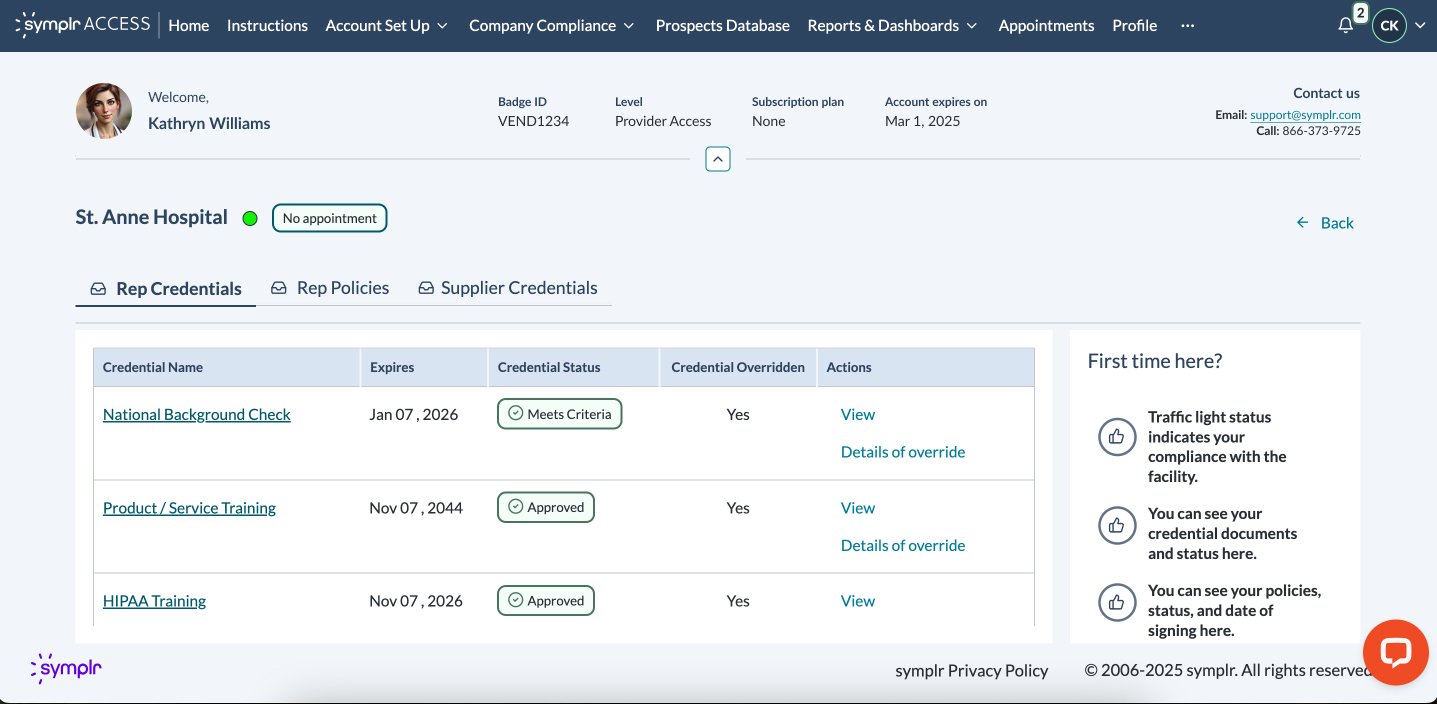Click the symplr ACCESS logo
Viewport: 1437px width, 704px height.
(x=84, y=25)
